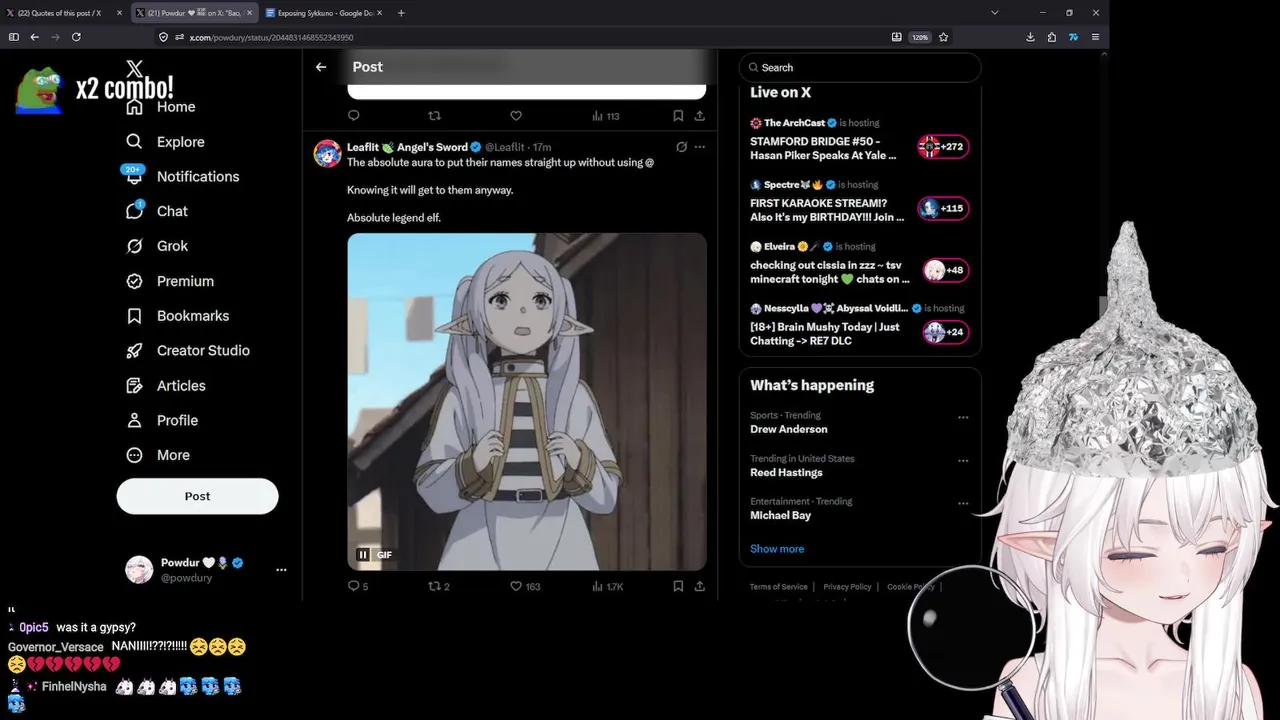Screen dimensions: 1280x720
Task: Open Leaflit's post more options menu
Action: click(x=700, y=147)
